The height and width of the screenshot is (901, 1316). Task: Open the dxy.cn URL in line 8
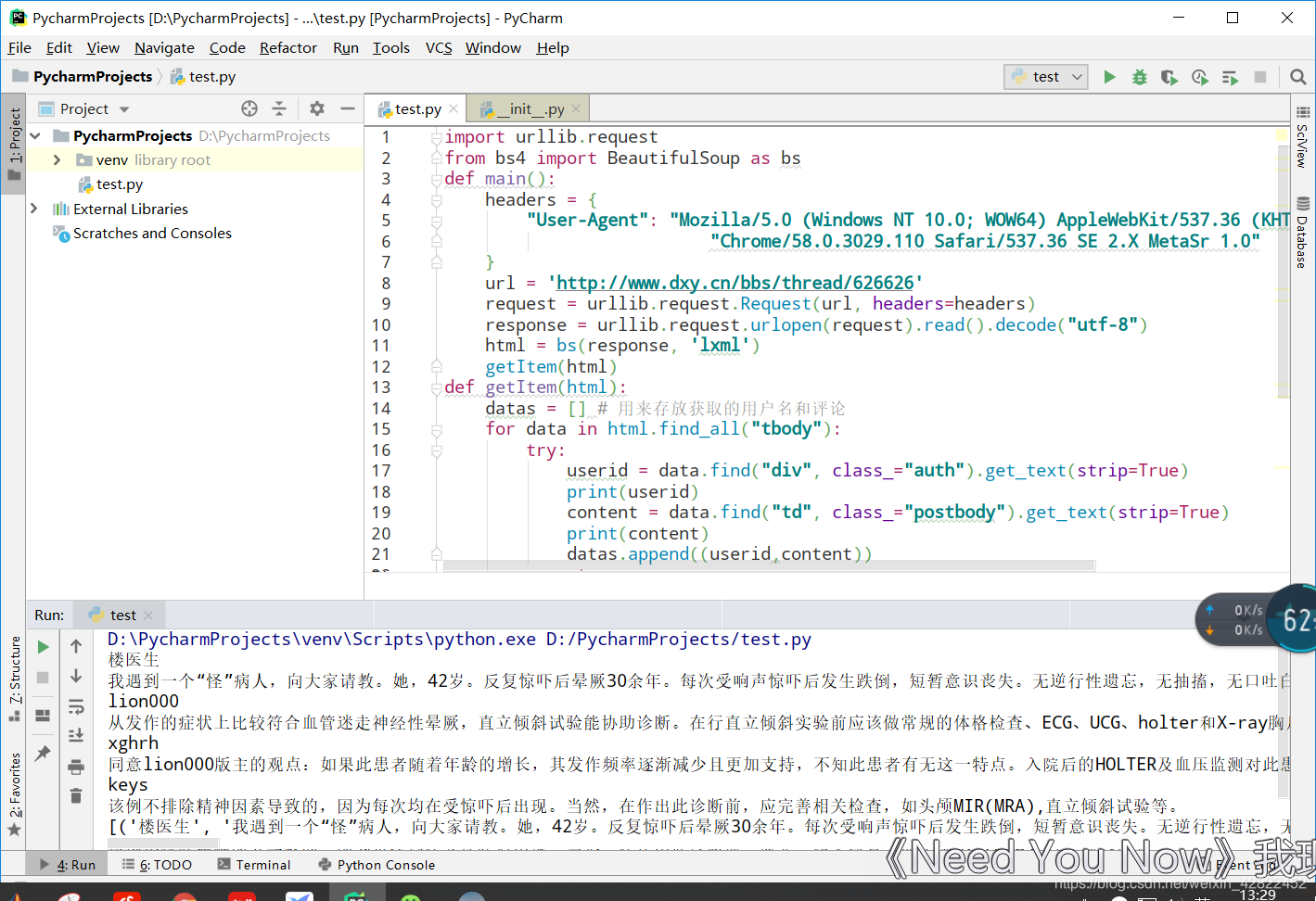(735, 283)
